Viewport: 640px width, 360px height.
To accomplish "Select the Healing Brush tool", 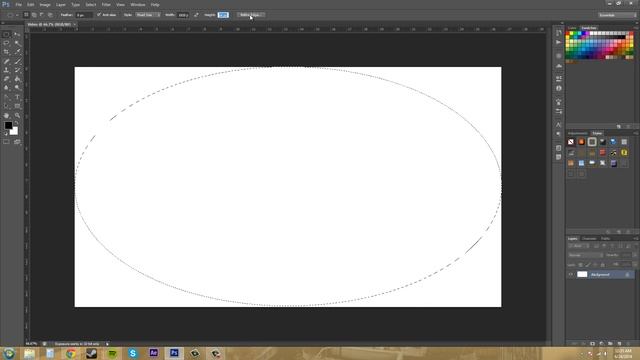I will (x=7, y=61).
